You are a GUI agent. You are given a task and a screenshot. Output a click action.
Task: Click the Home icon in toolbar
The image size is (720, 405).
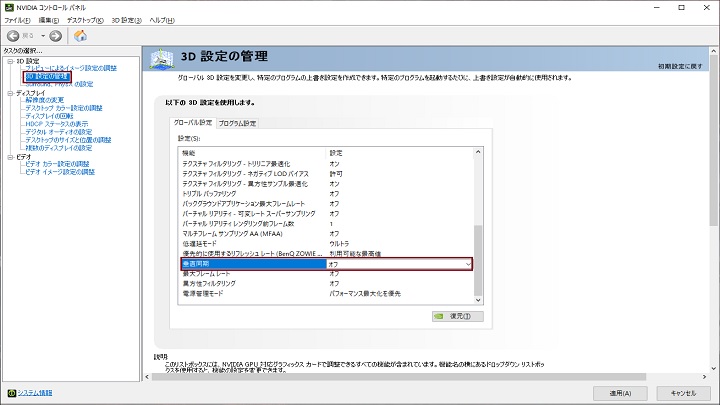click(x=80, y=36)
